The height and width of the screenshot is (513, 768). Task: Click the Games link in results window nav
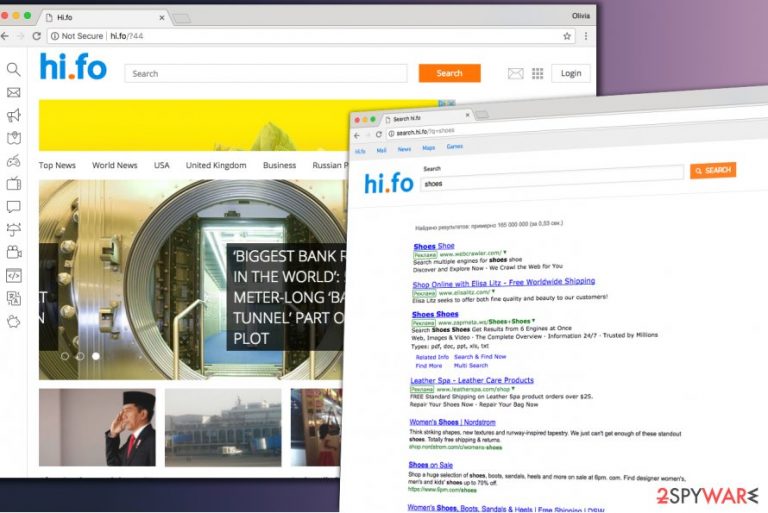click(x=455, y=147)
